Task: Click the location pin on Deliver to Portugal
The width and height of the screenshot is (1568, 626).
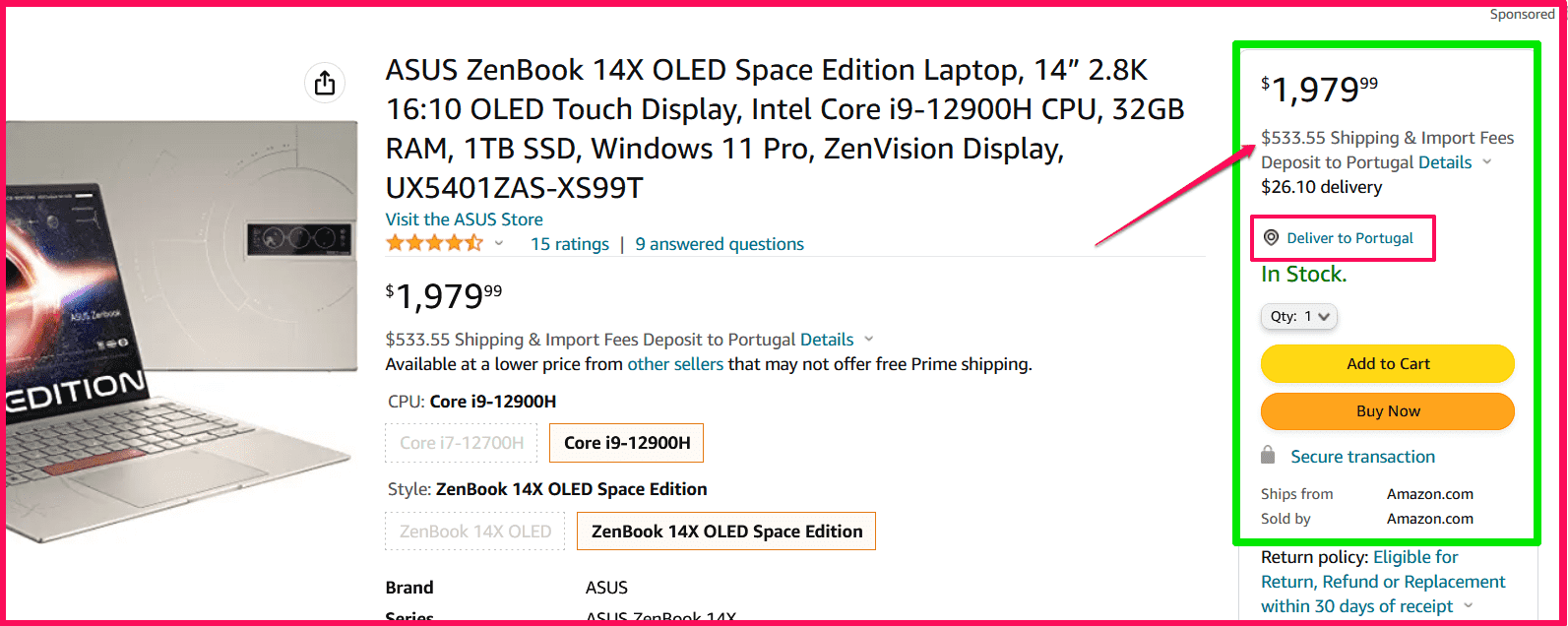Action: click(1271, 238)
